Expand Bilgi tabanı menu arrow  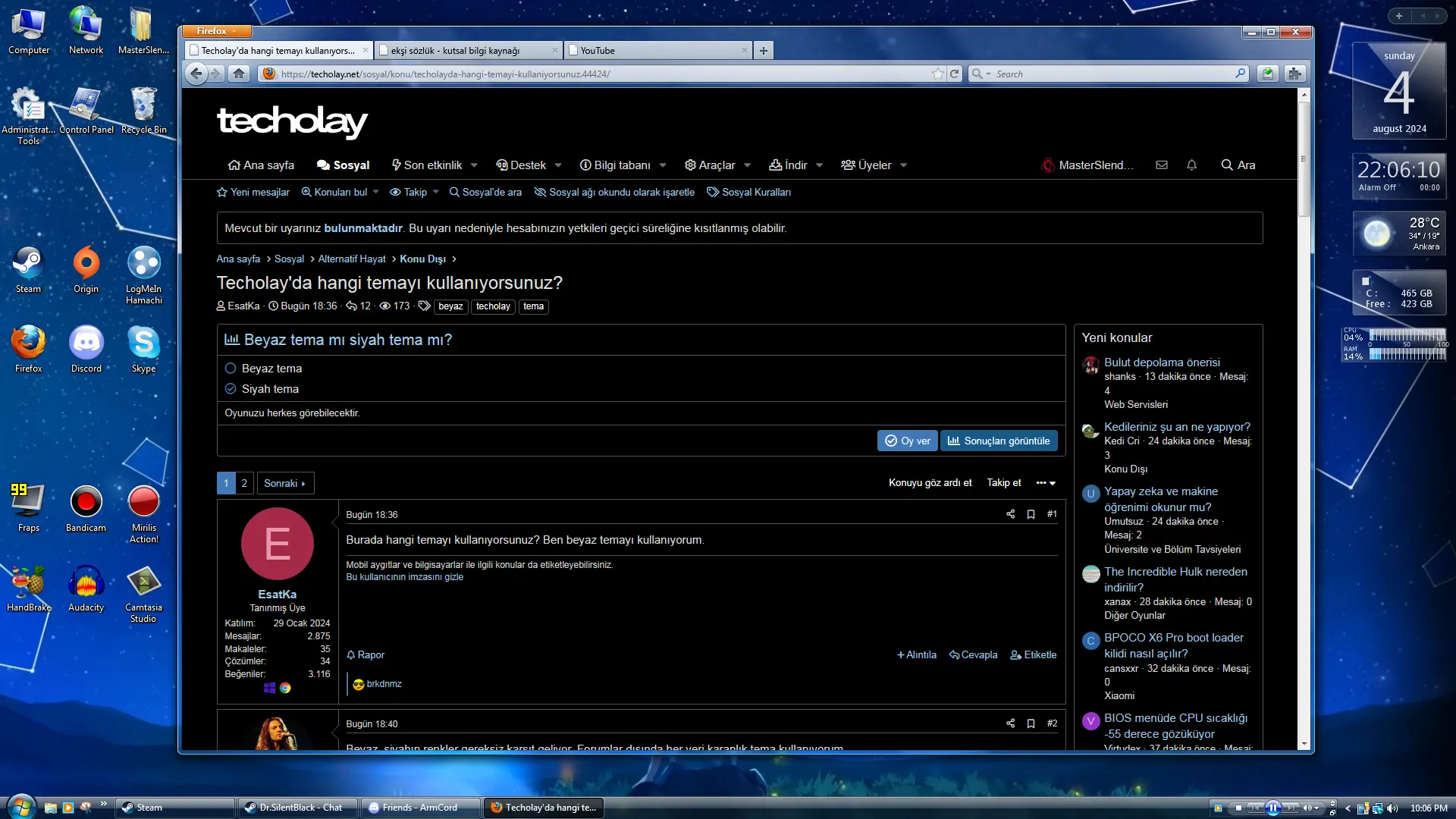coord(663,165)
